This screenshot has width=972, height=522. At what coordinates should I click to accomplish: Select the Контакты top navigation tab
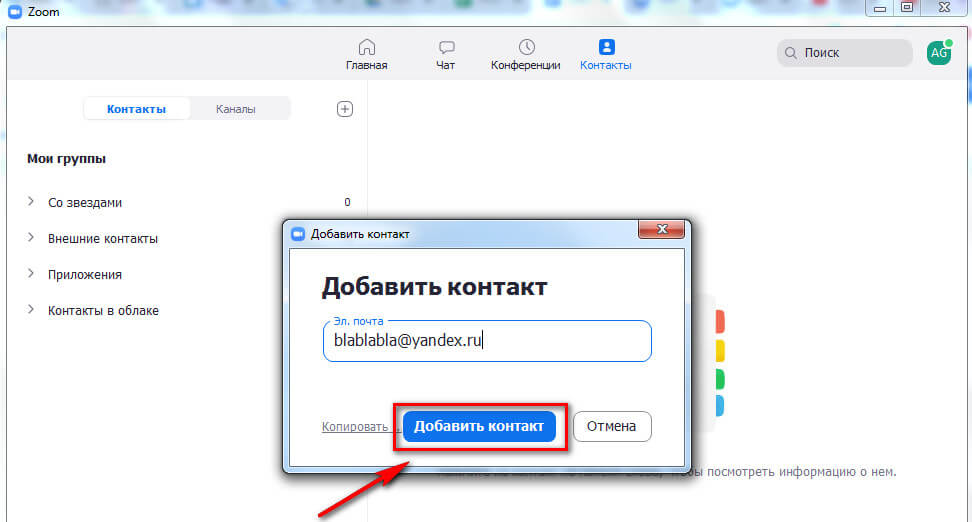click(606, 55)
